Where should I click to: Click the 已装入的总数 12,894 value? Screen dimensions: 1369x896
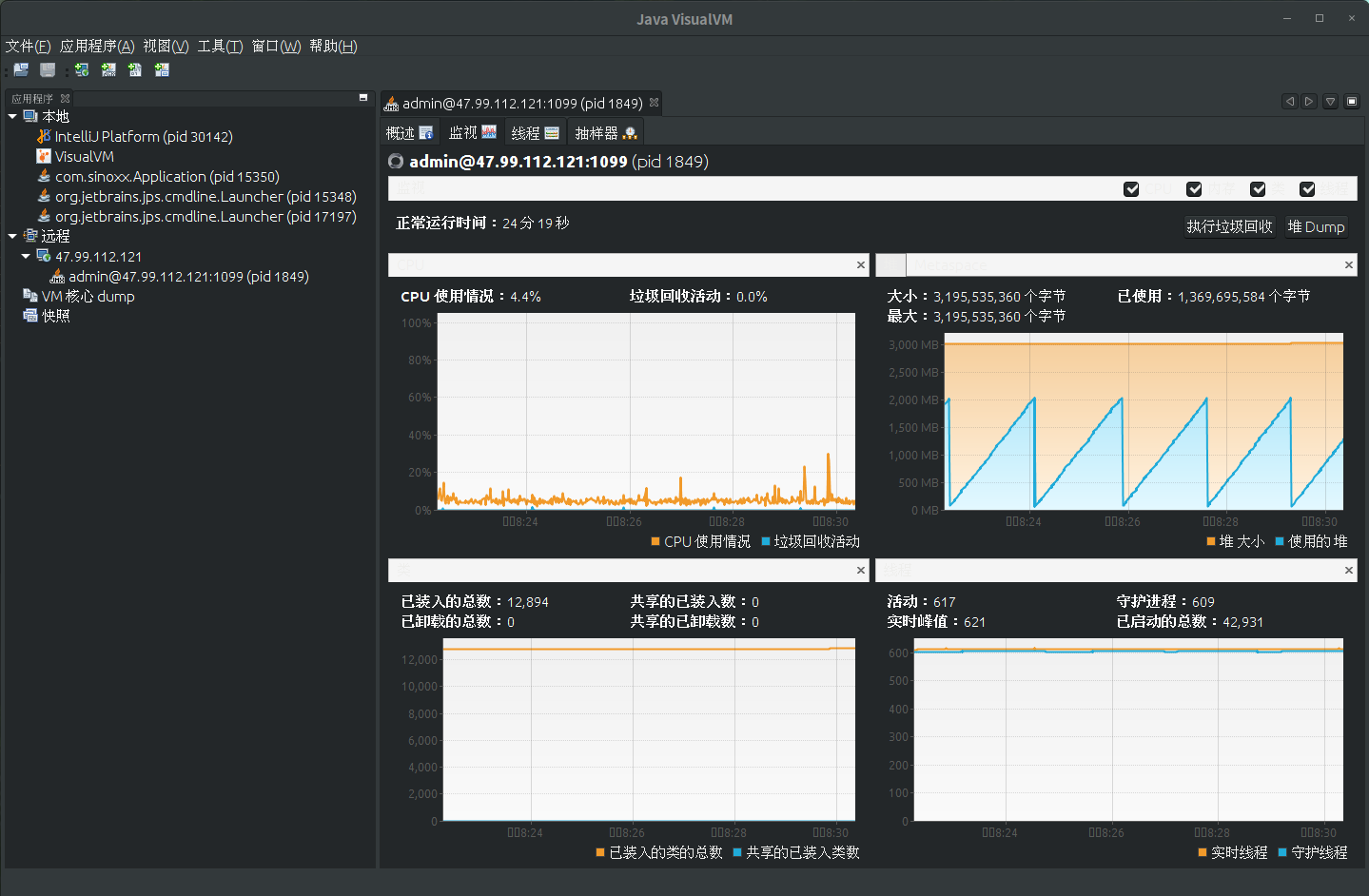click(x=528, y=602)
